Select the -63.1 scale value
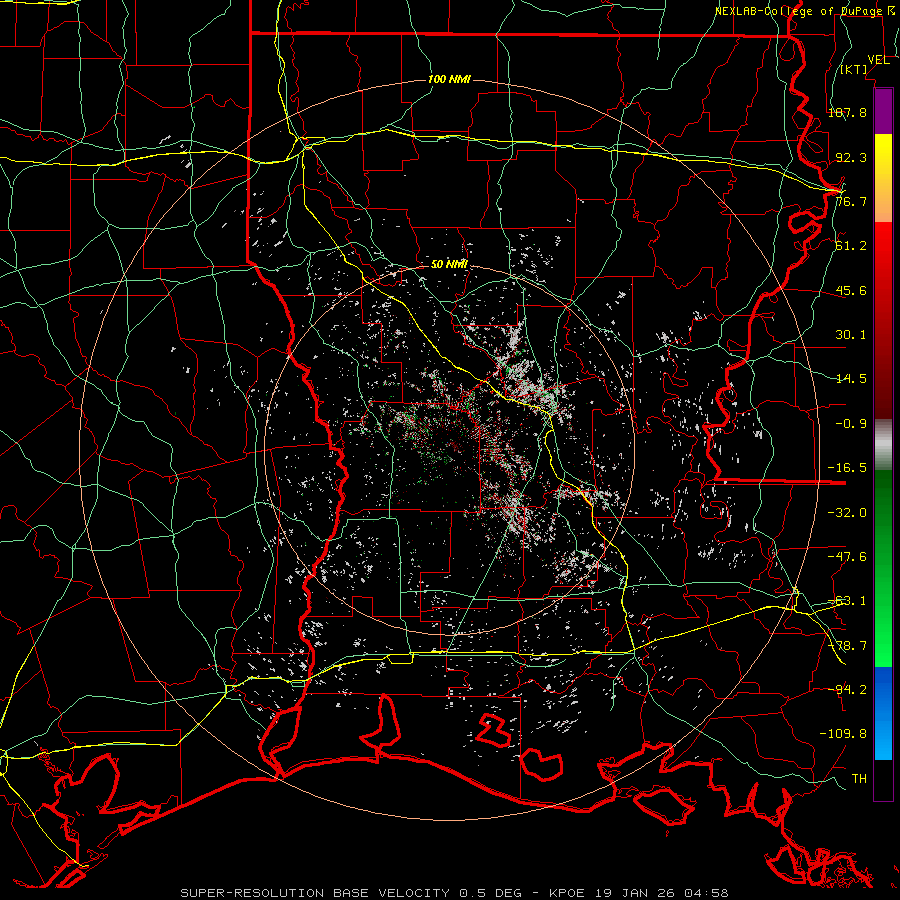Image resolution: width=900 pixels, height=900 pixels. [847, 601]
